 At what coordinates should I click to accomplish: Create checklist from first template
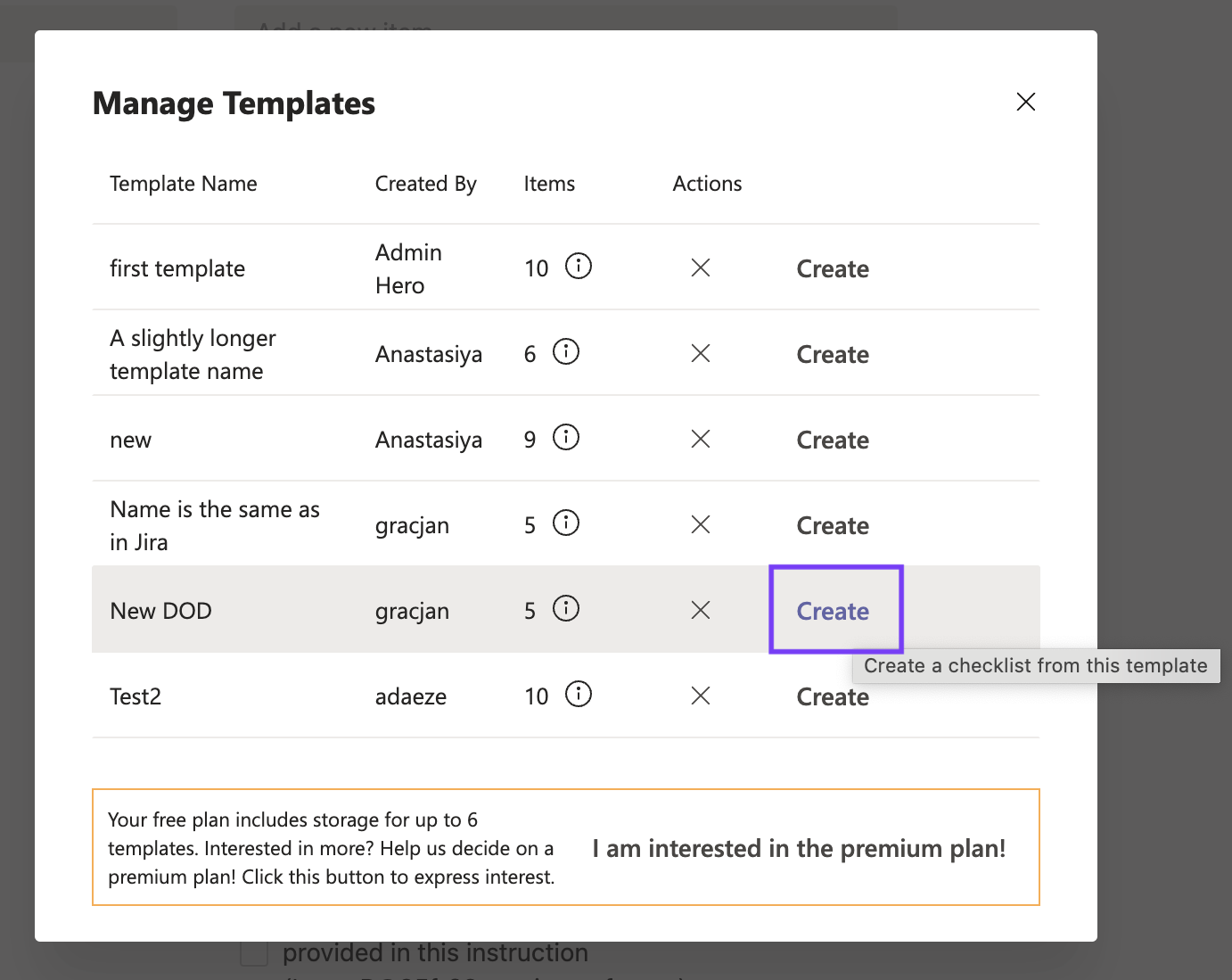coord(833,269)
